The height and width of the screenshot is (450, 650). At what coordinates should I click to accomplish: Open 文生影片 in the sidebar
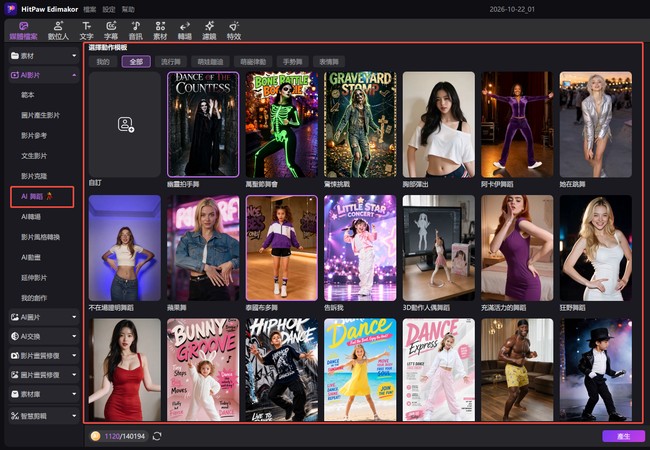[34, 156]
